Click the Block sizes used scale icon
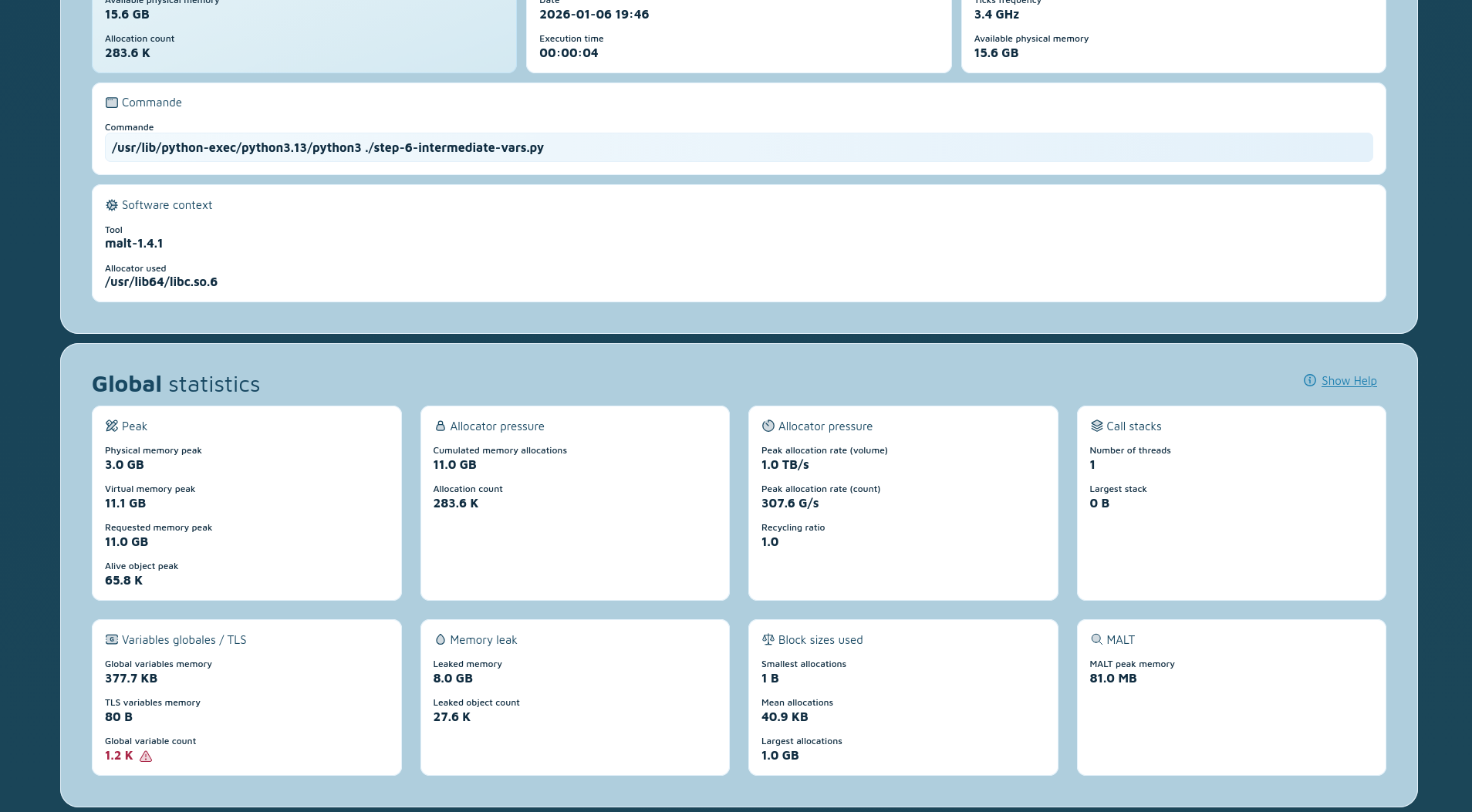 pos(768,640)
